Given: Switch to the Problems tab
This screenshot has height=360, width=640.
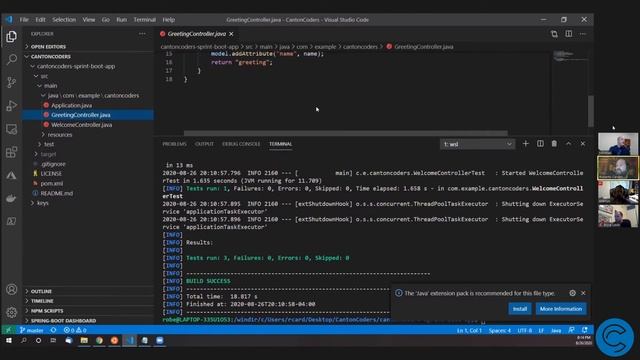Looking at the screenshot, I should coord(174,144).
